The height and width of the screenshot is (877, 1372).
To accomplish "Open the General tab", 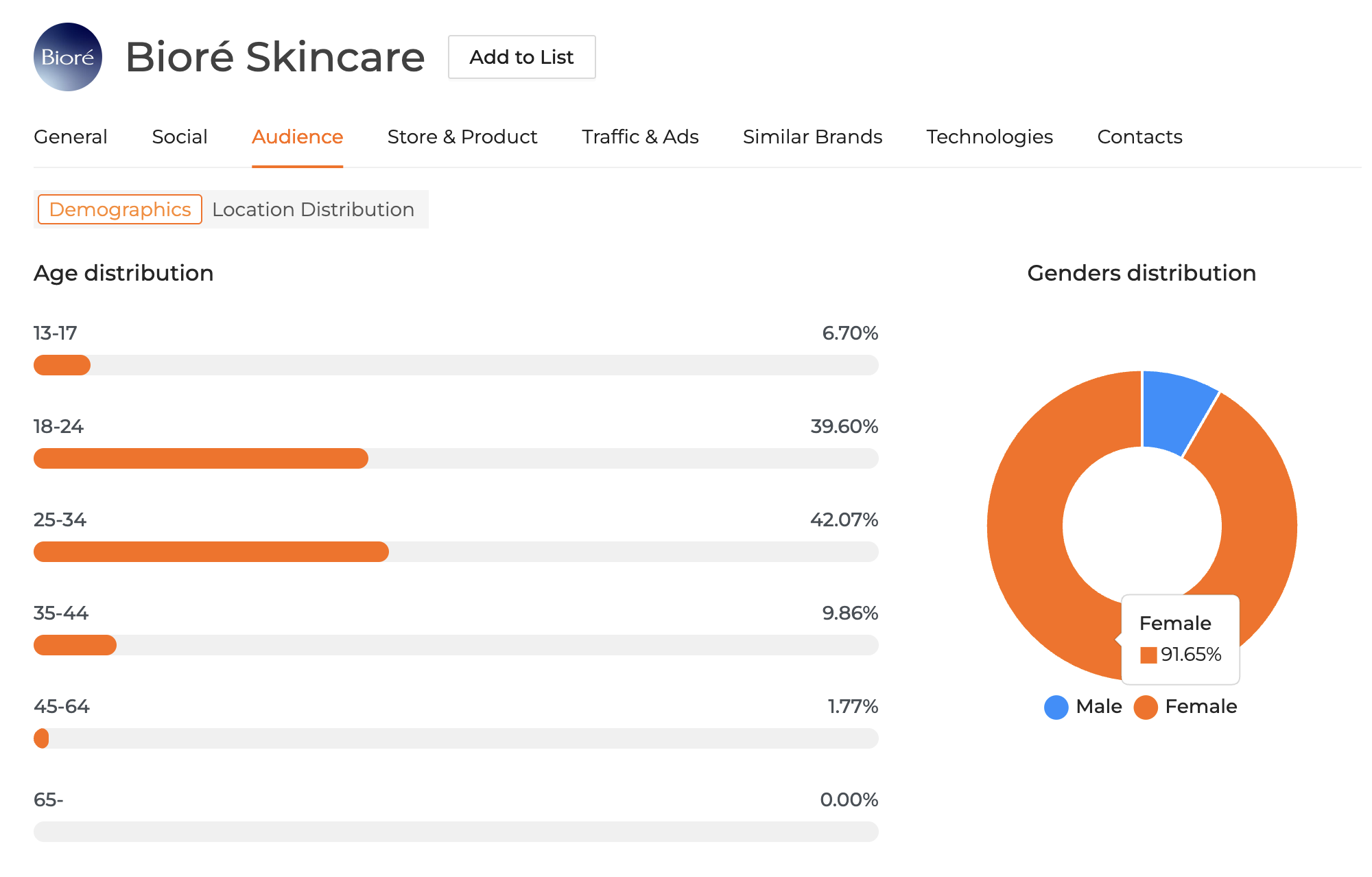I will pyautogui.click(x=71, y=137).
